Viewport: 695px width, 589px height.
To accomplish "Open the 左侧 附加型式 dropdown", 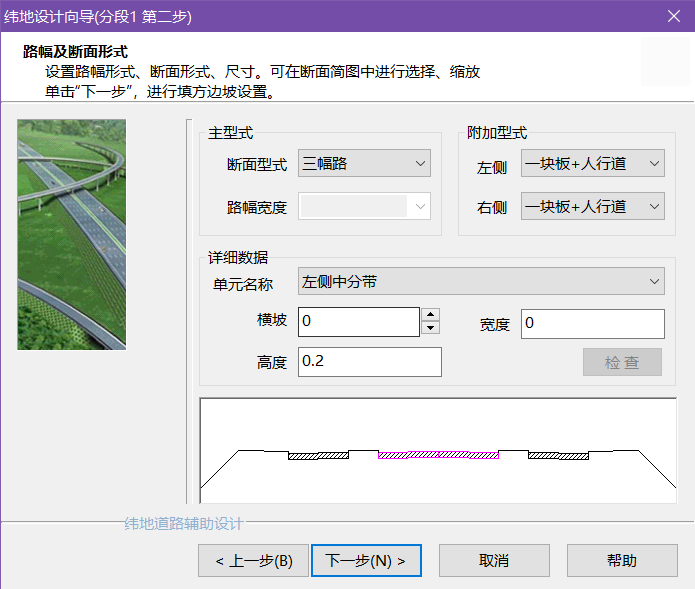I will tap(592, 163).
